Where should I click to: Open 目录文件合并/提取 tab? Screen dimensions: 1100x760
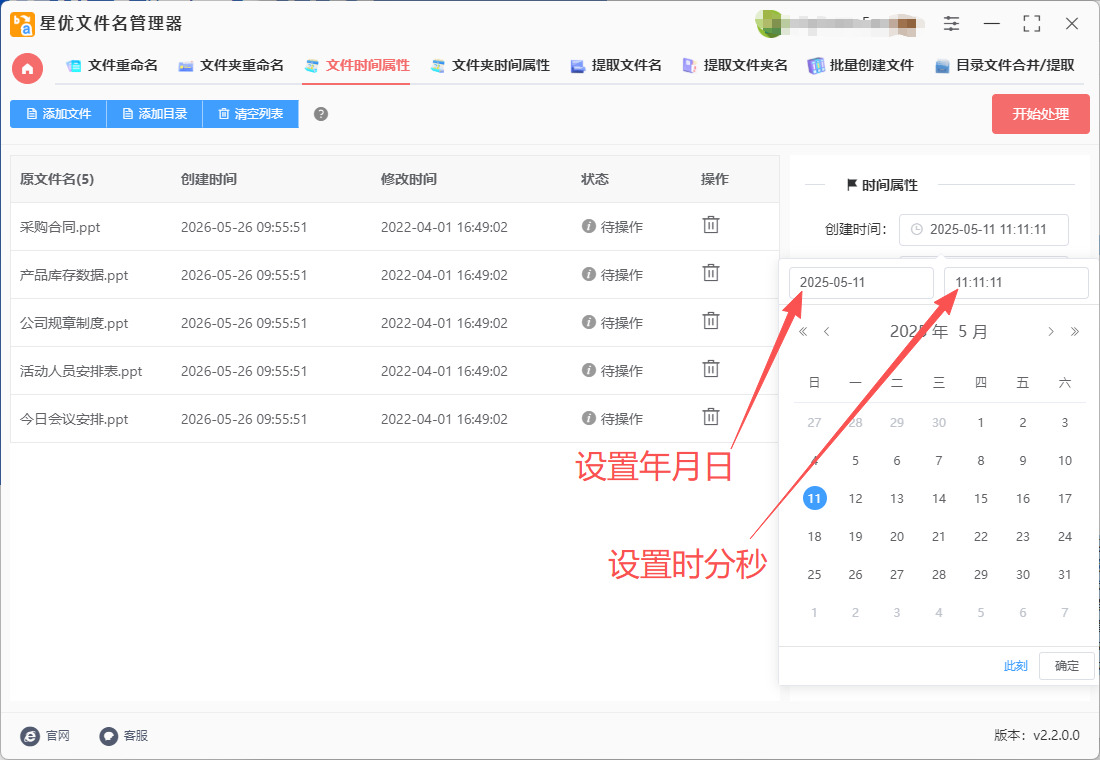pos(1005,66)
